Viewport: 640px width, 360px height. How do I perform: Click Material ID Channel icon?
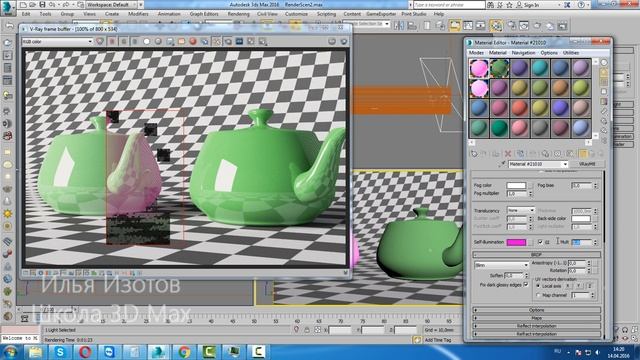[x=558, y=154]
